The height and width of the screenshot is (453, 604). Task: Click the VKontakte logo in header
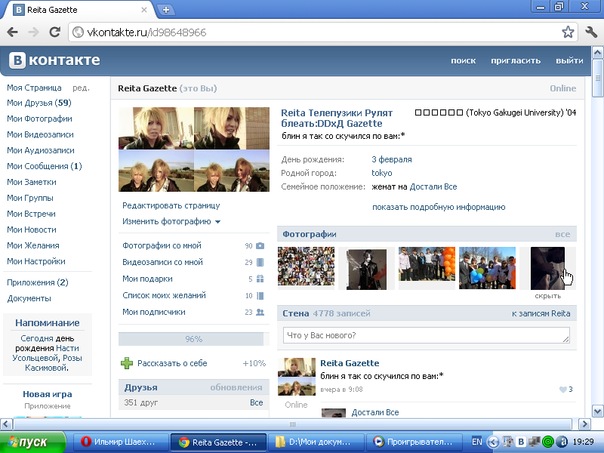click(x=55, y=61)
